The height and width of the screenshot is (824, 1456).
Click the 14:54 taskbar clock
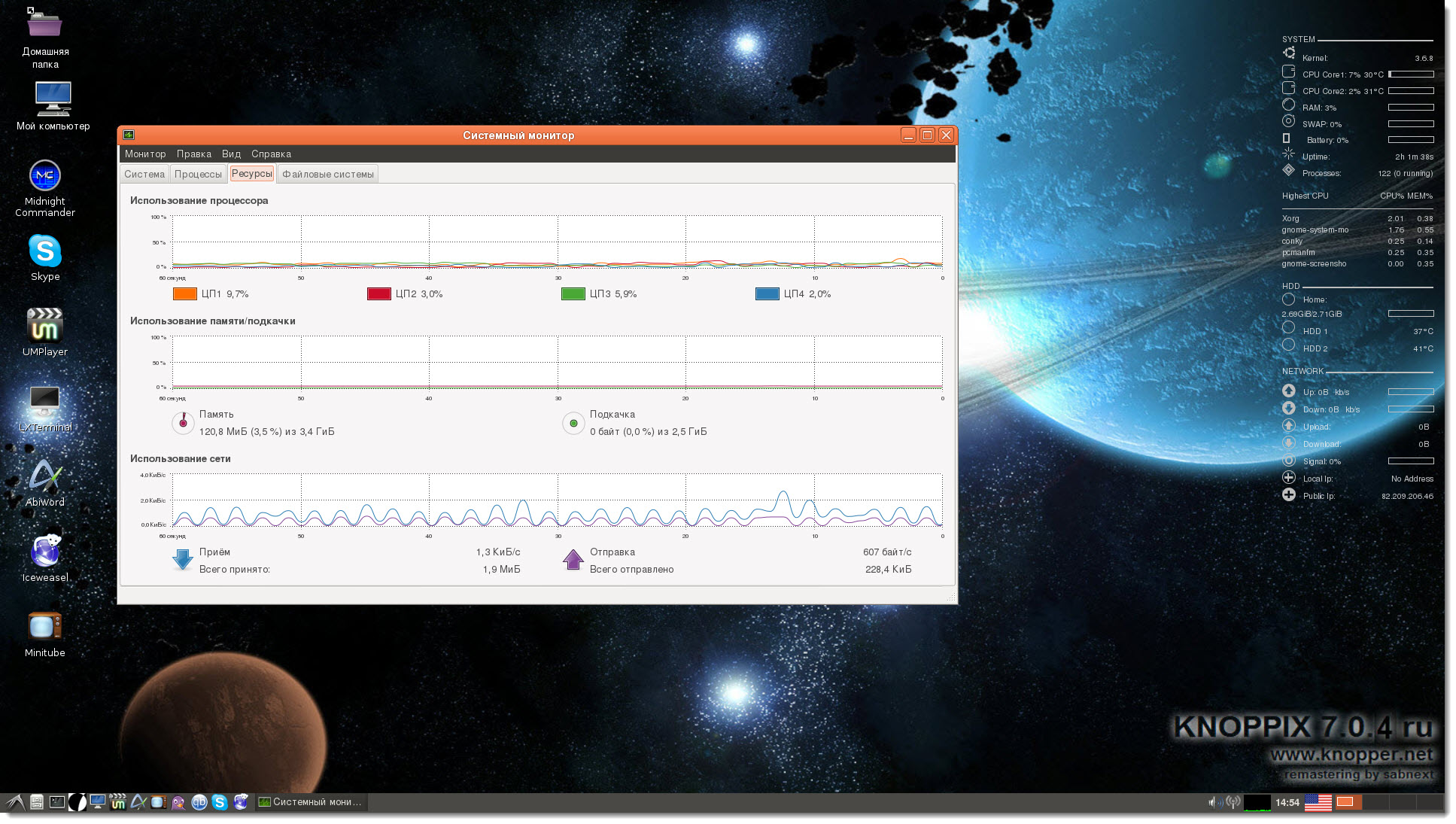(1287, 802)
